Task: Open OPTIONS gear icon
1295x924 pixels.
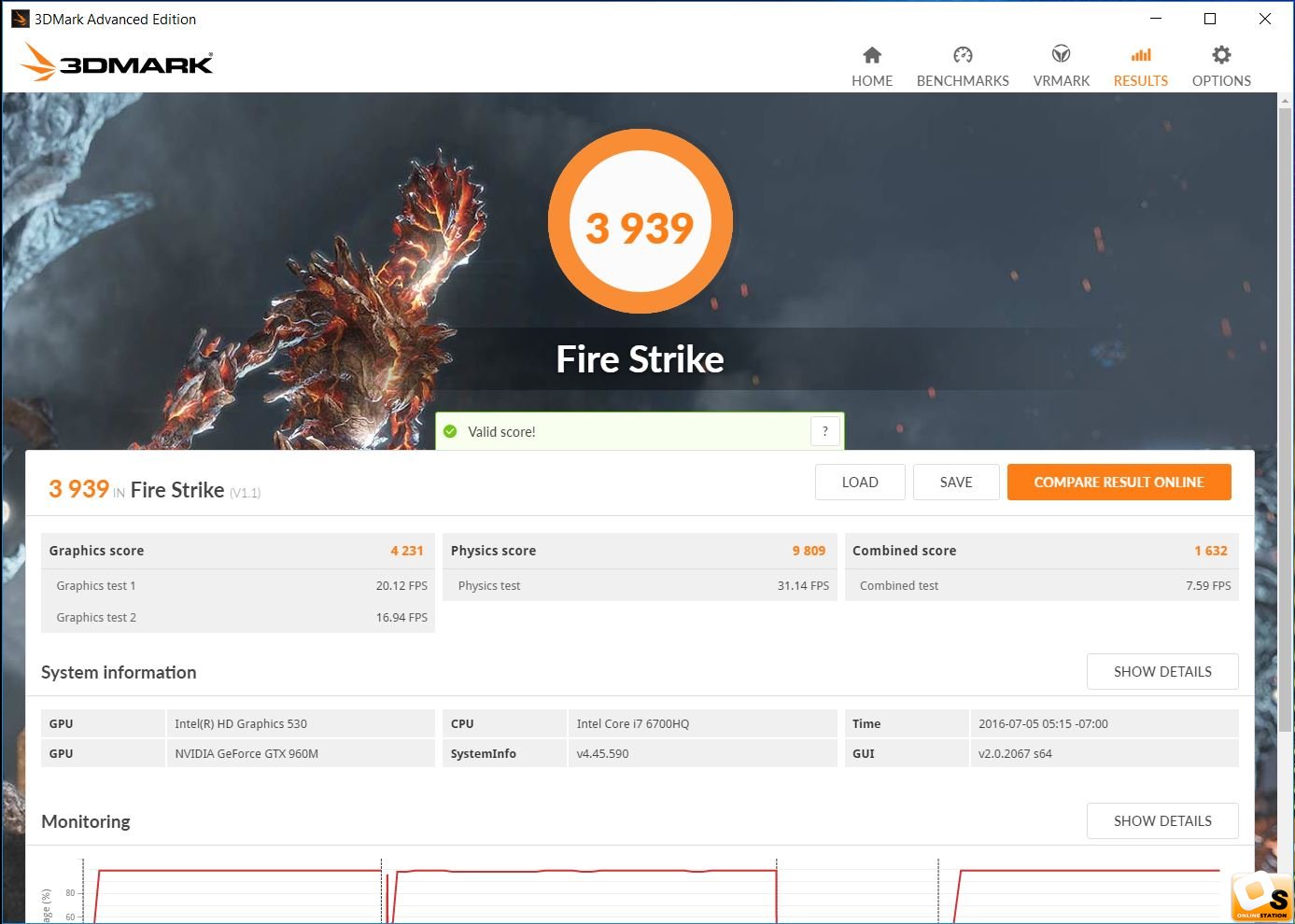Action: pos(1221,55)
